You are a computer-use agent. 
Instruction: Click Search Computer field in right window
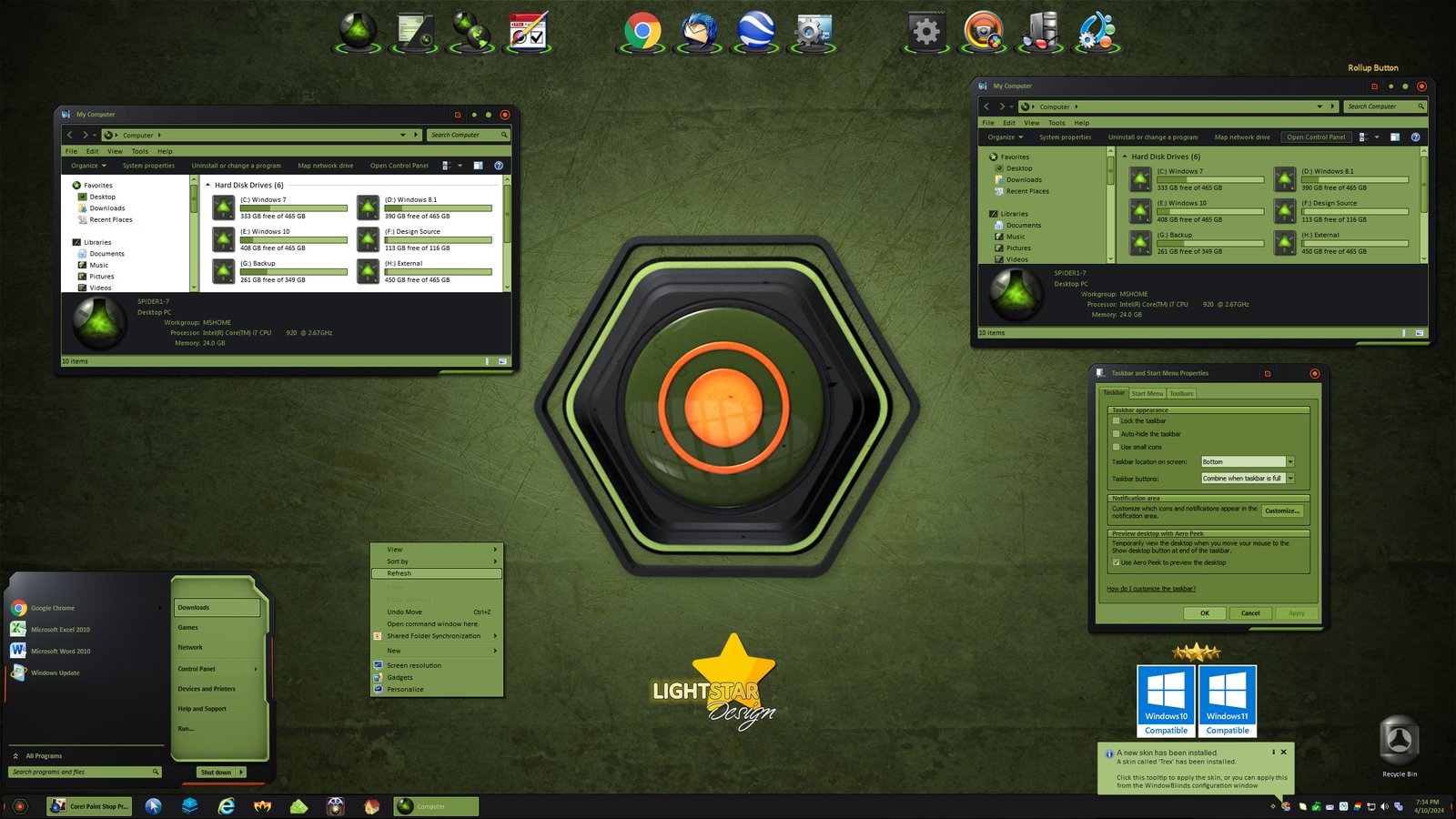pyautogui.click(x=1385, y=106)
